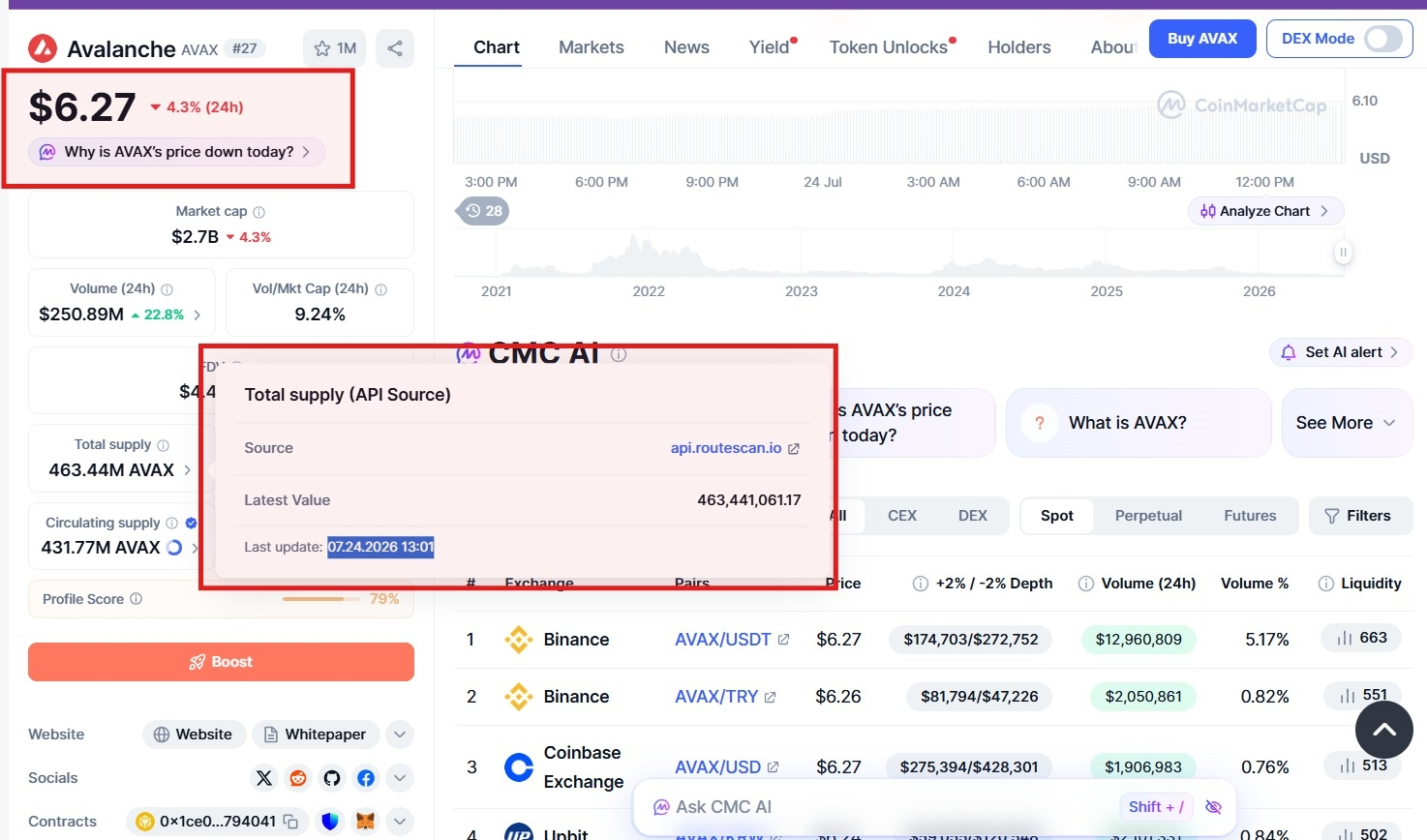Open the Filters button
The width and height of the screenshot is (1427, 840).
[1360, 516]
